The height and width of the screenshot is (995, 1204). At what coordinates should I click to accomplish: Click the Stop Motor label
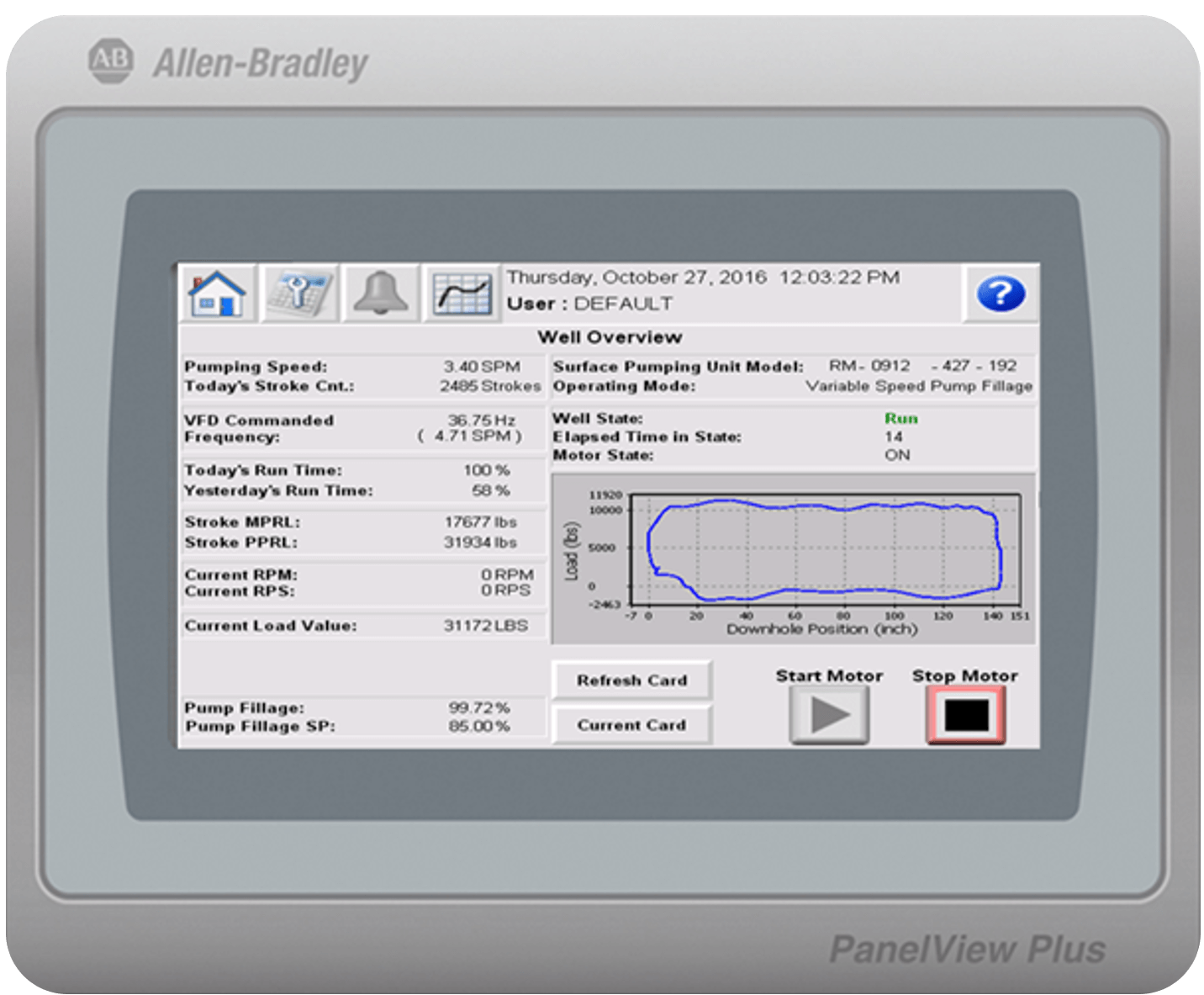tap(965, 675)
